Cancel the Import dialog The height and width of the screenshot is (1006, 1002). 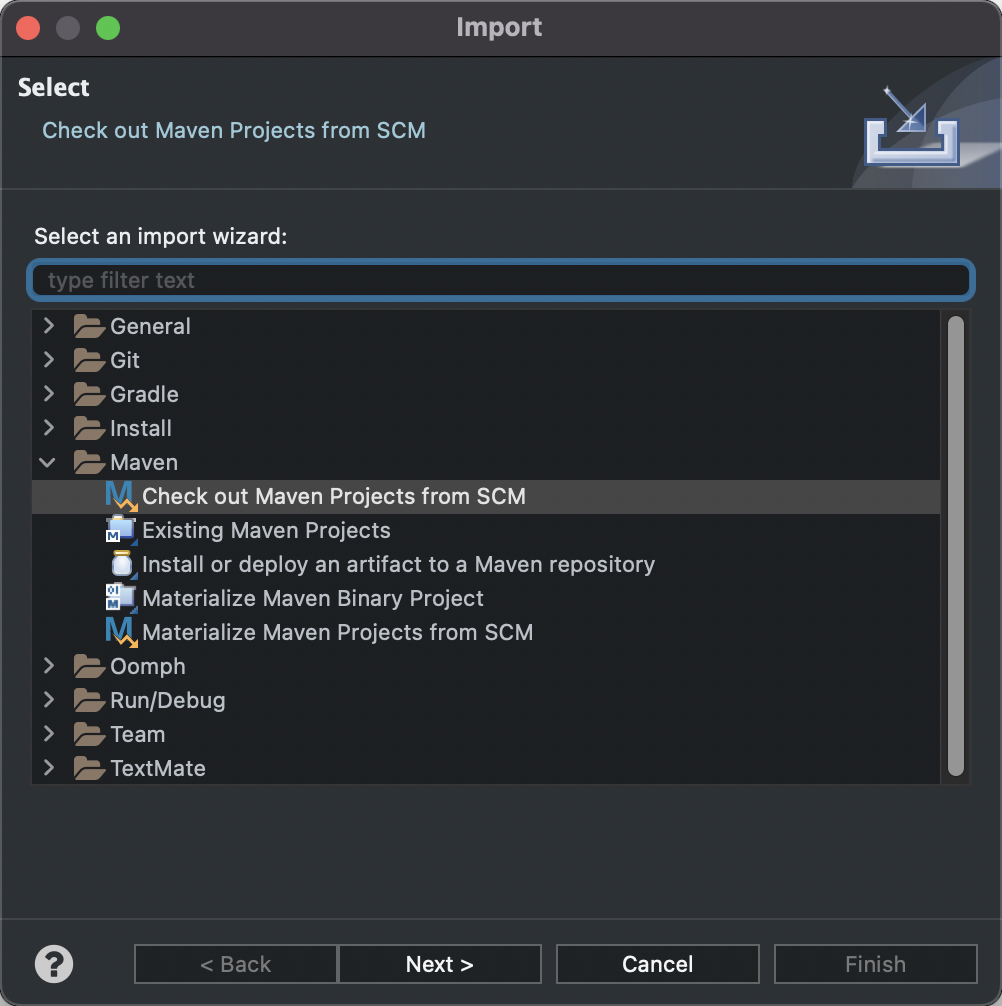pyautogui.click(x=658, y=964)
